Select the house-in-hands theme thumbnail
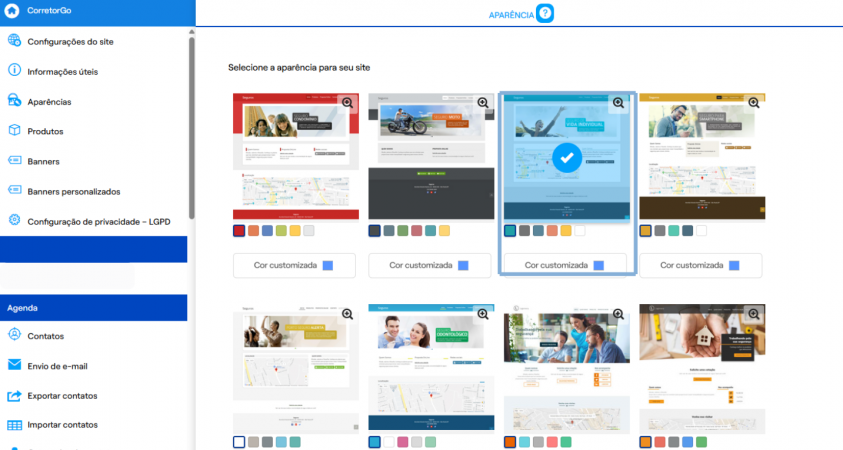The width and height of the screenshot is (843, 450). click(x=702, y=367)
